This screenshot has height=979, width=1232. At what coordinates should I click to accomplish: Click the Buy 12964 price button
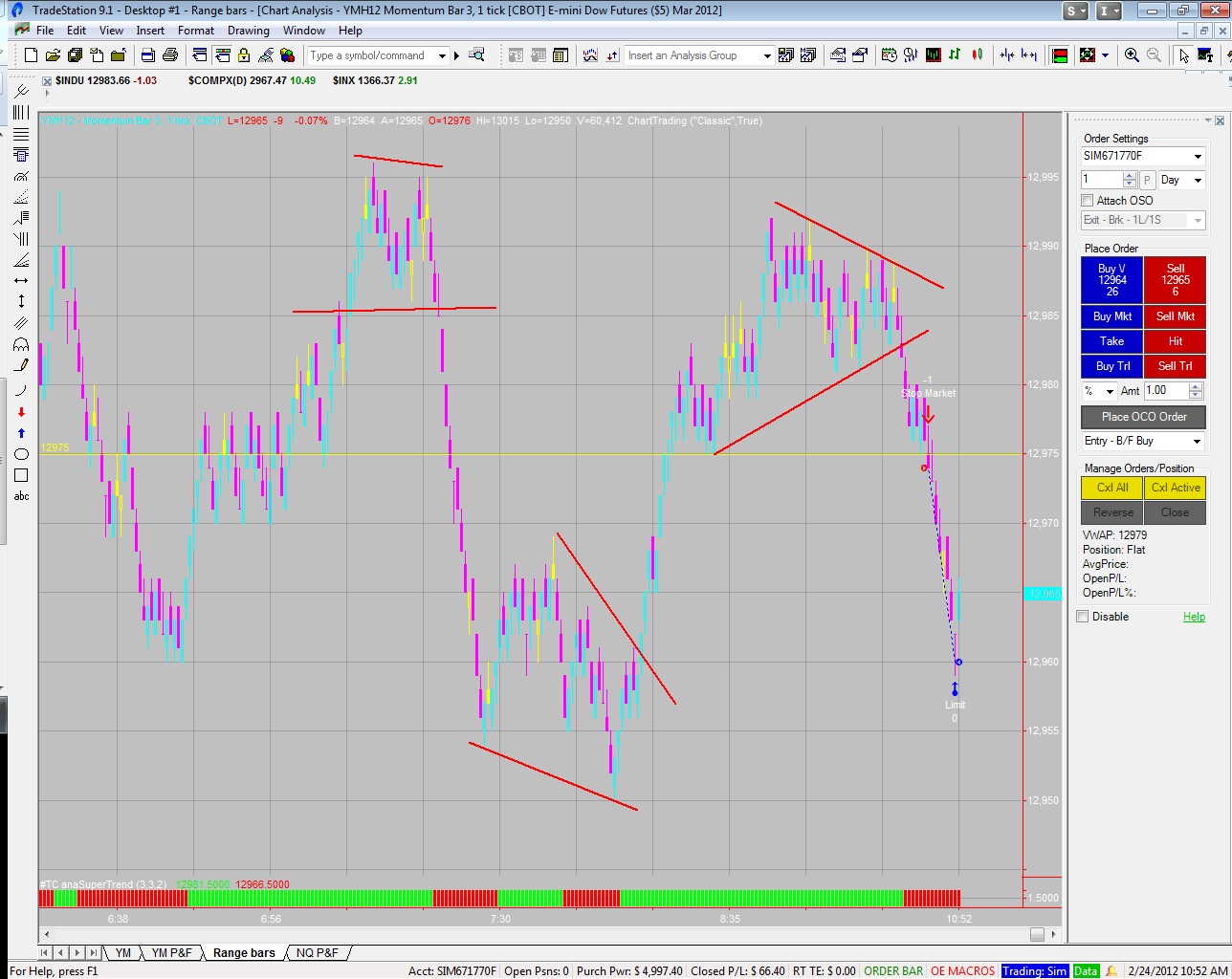click(1112, 280)
